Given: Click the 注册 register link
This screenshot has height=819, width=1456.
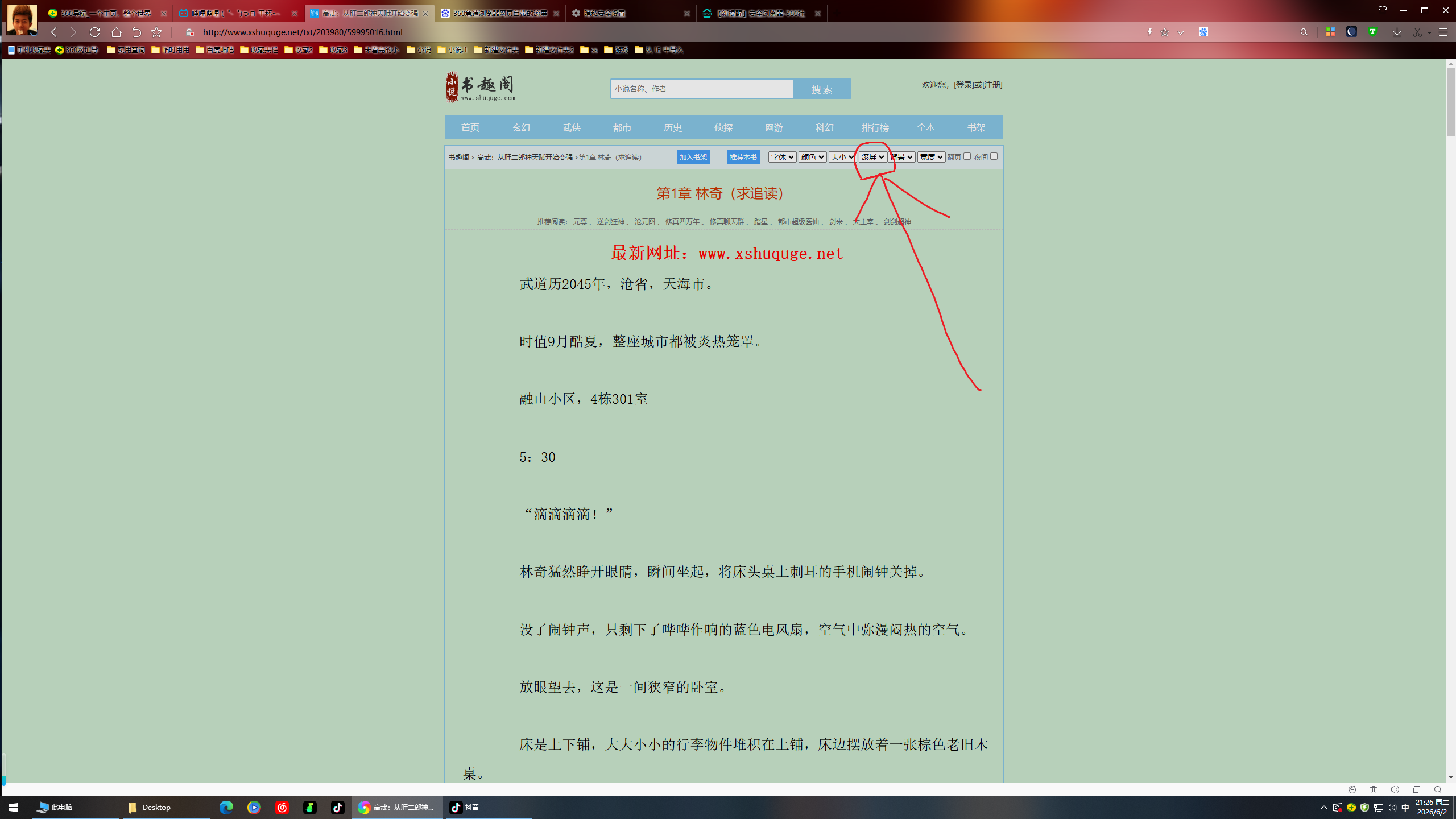Looking at the screenshot, I should (x=992, y=85).
